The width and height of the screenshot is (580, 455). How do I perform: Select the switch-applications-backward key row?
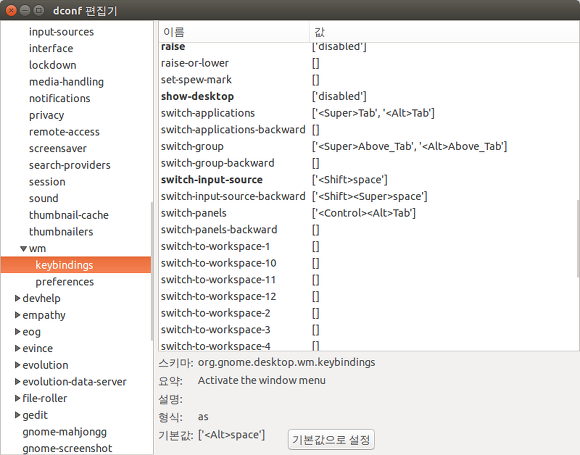click(368, 130)
